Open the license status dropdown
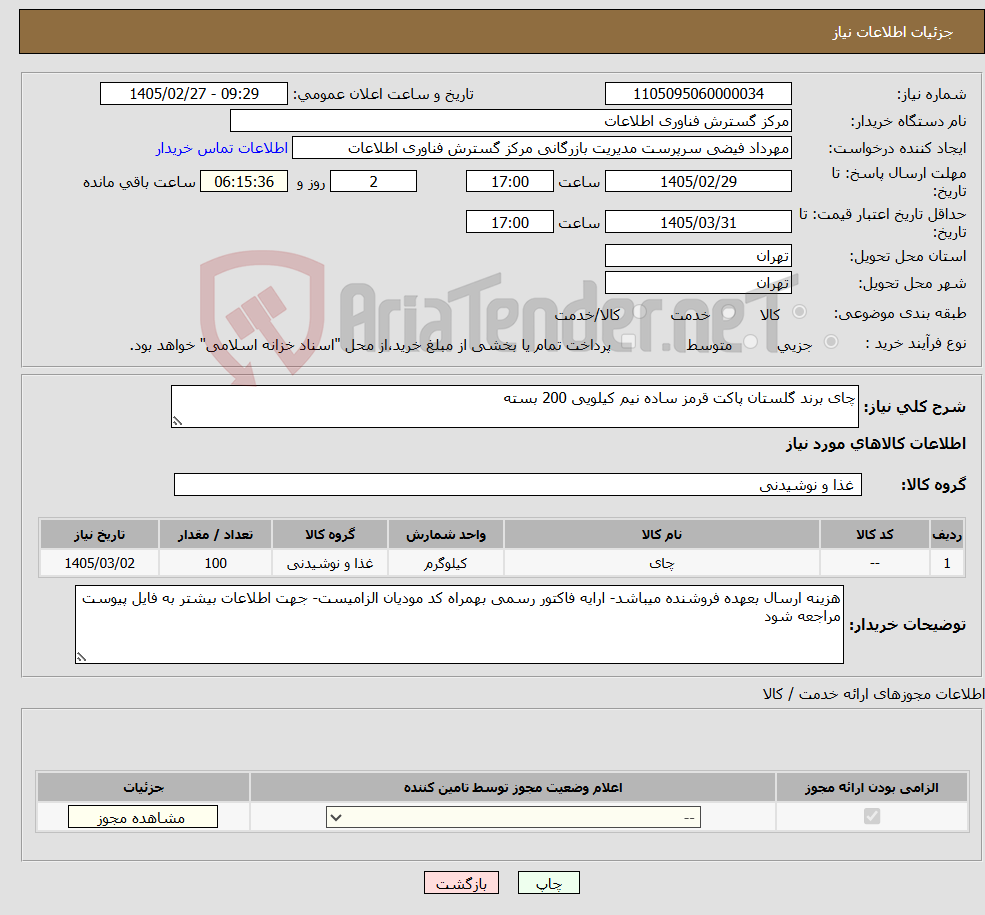The image size is (985, 915). click(x=513, y=817)
